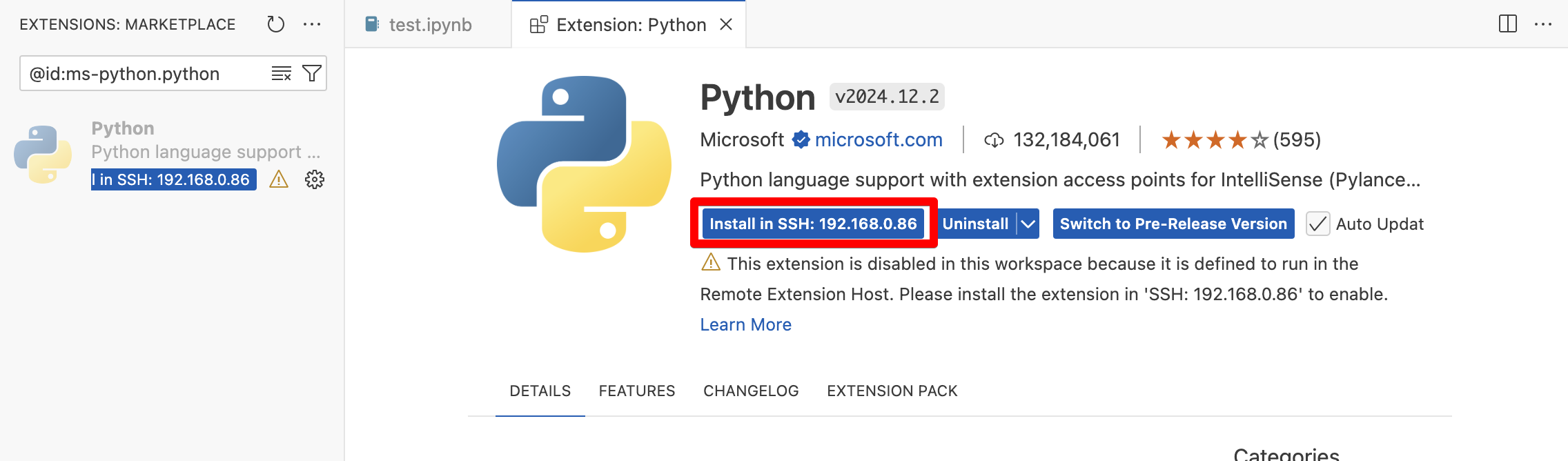1568x461 pixels.
Task: Select the Extension: Python editor tab
Action: (629, 25)
